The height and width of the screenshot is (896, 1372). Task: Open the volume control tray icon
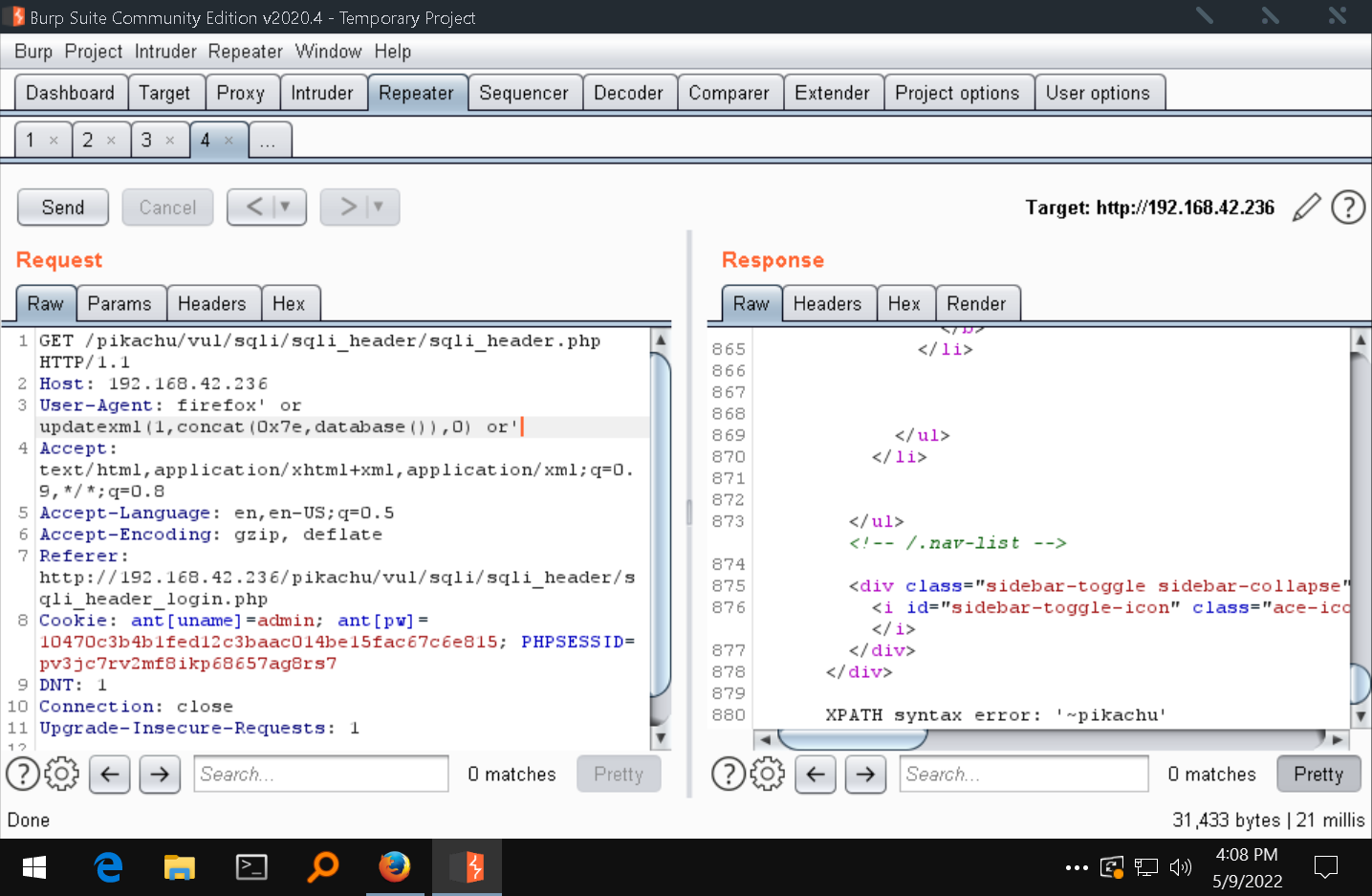[x=1181, y=867]
